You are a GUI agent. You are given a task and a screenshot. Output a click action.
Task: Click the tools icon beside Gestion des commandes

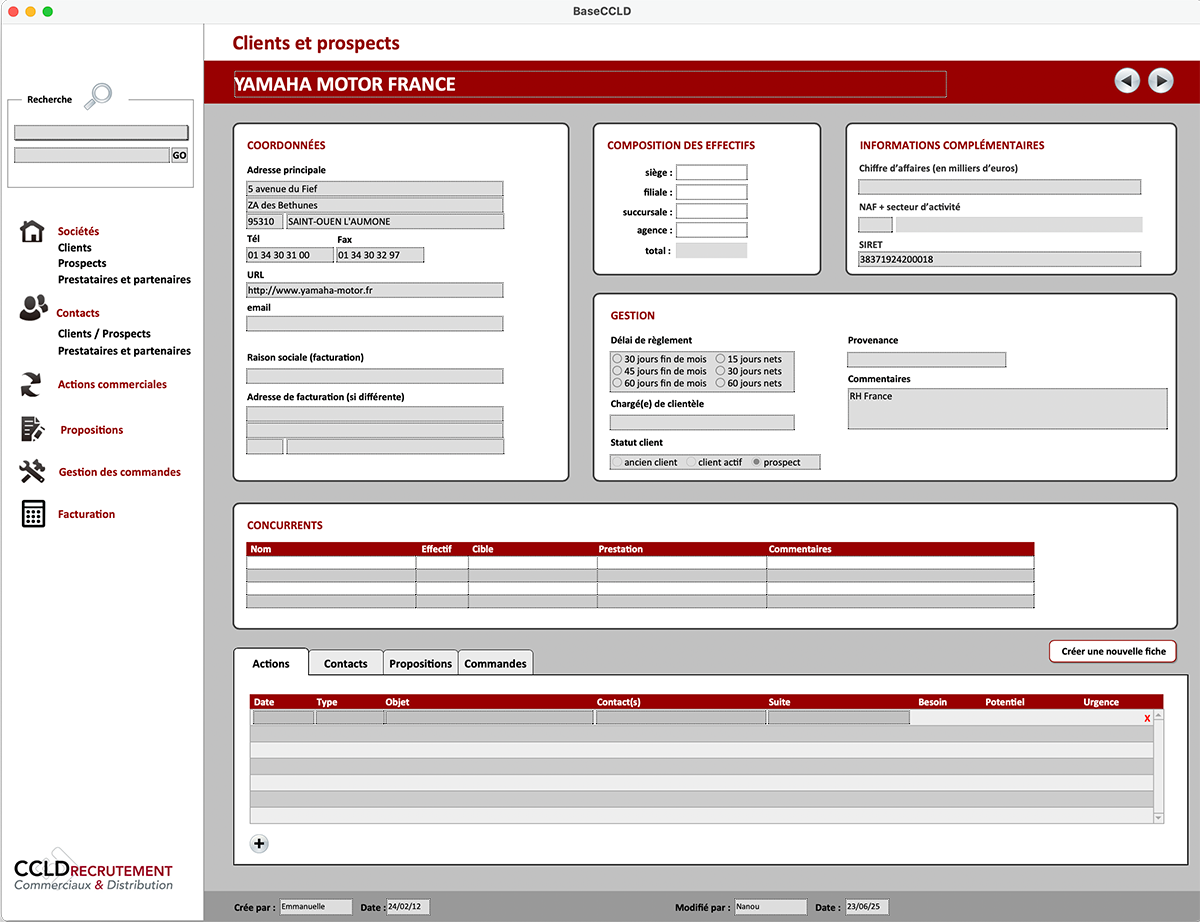coord(32,471)
